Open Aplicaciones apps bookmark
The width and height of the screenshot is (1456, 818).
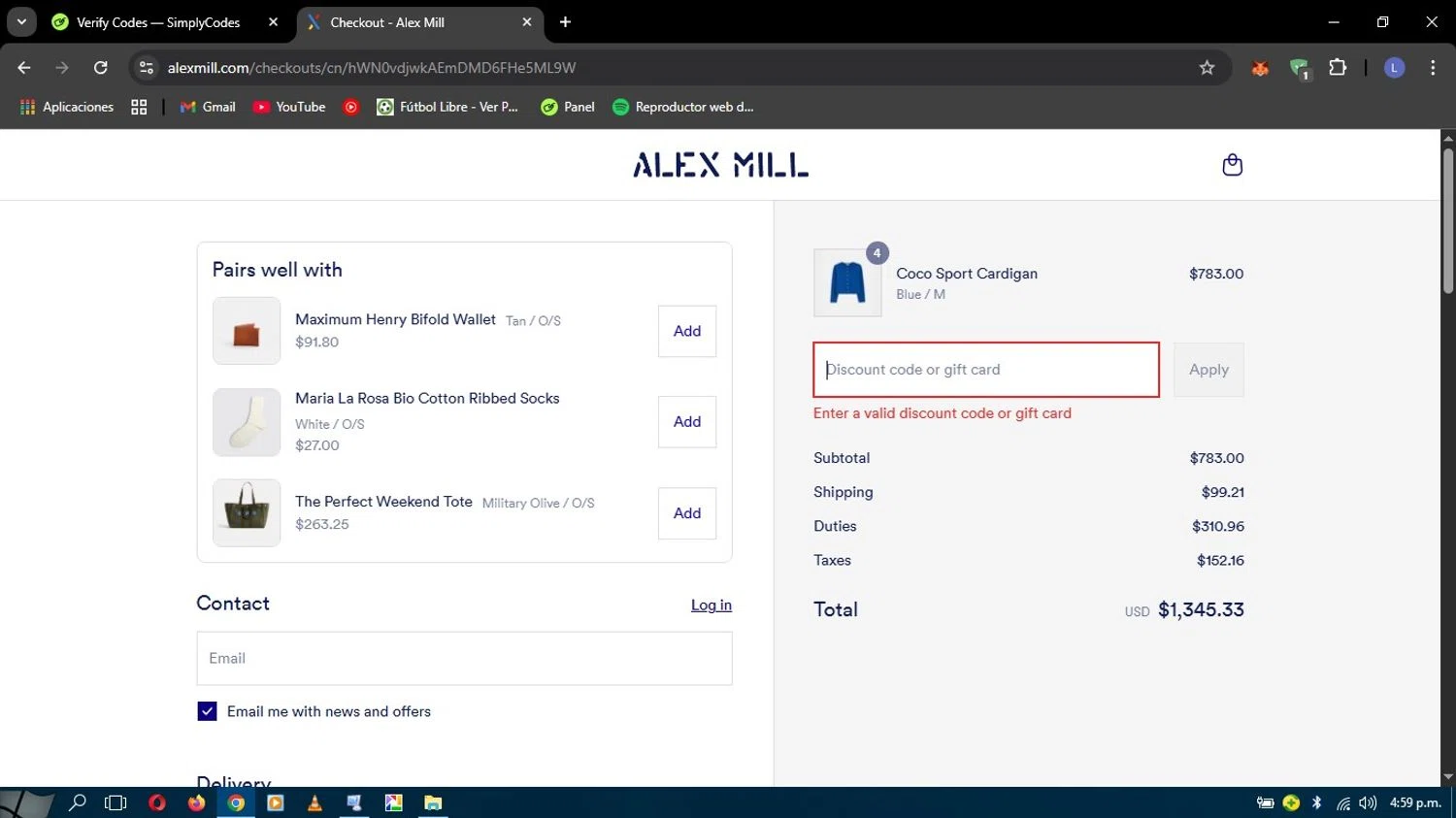[67, 107]
